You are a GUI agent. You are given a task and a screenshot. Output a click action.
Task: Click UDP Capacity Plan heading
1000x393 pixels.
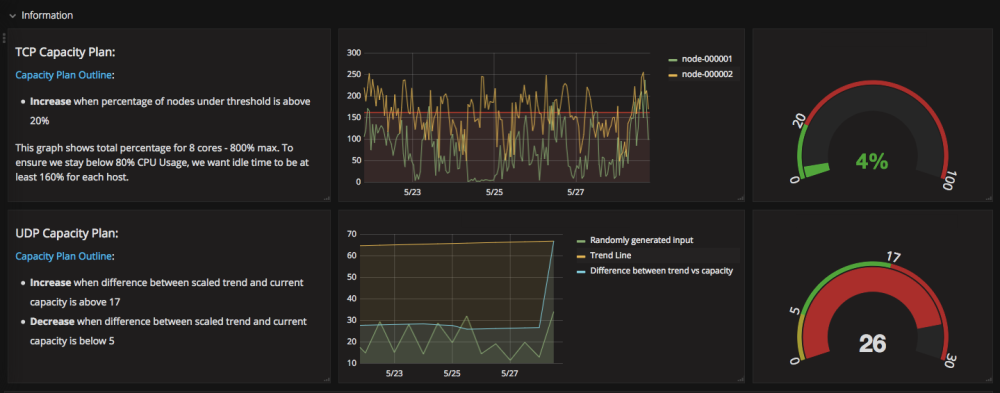(x=67, y=234)
